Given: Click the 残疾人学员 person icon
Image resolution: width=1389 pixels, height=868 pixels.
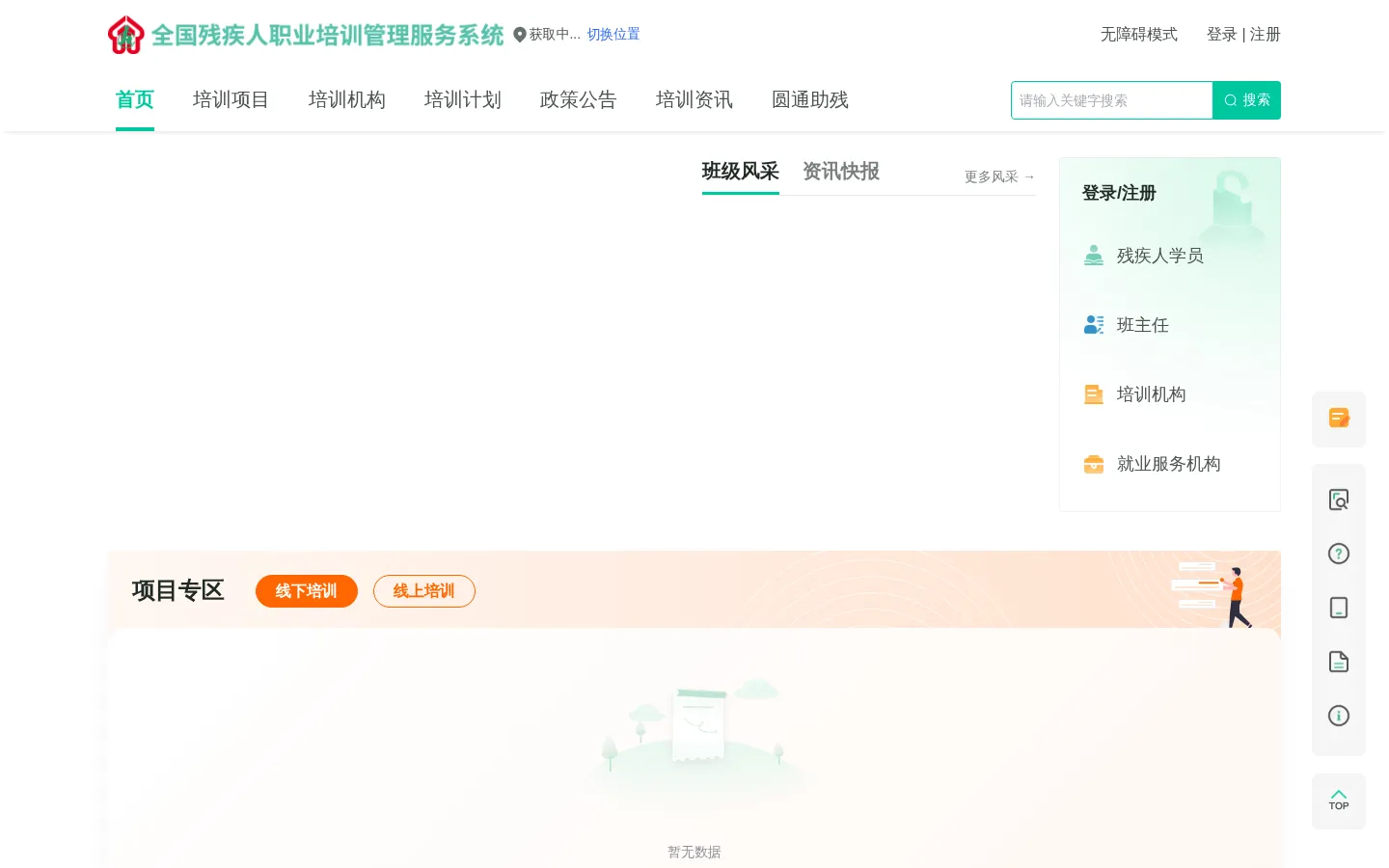Looking at the screenshot, I should tap(1094, 256).
